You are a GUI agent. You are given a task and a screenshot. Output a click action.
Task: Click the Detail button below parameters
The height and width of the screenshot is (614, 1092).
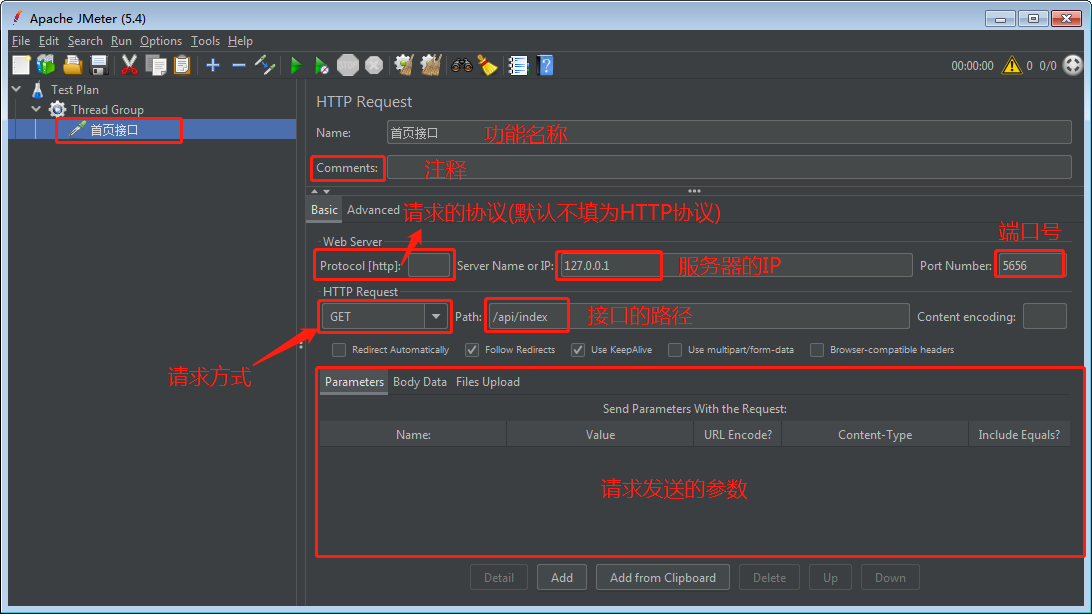click(x=498, y=577)
